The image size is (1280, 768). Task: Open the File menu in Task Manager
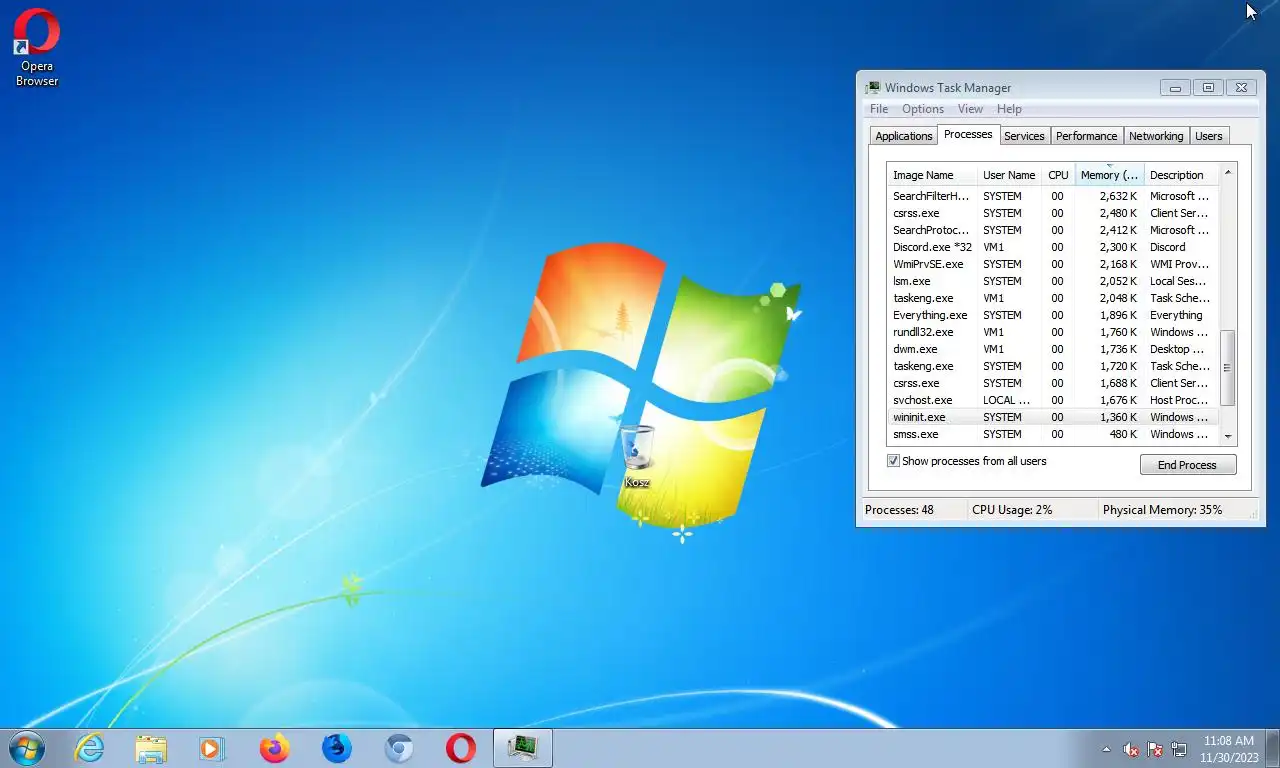[879, 109]
